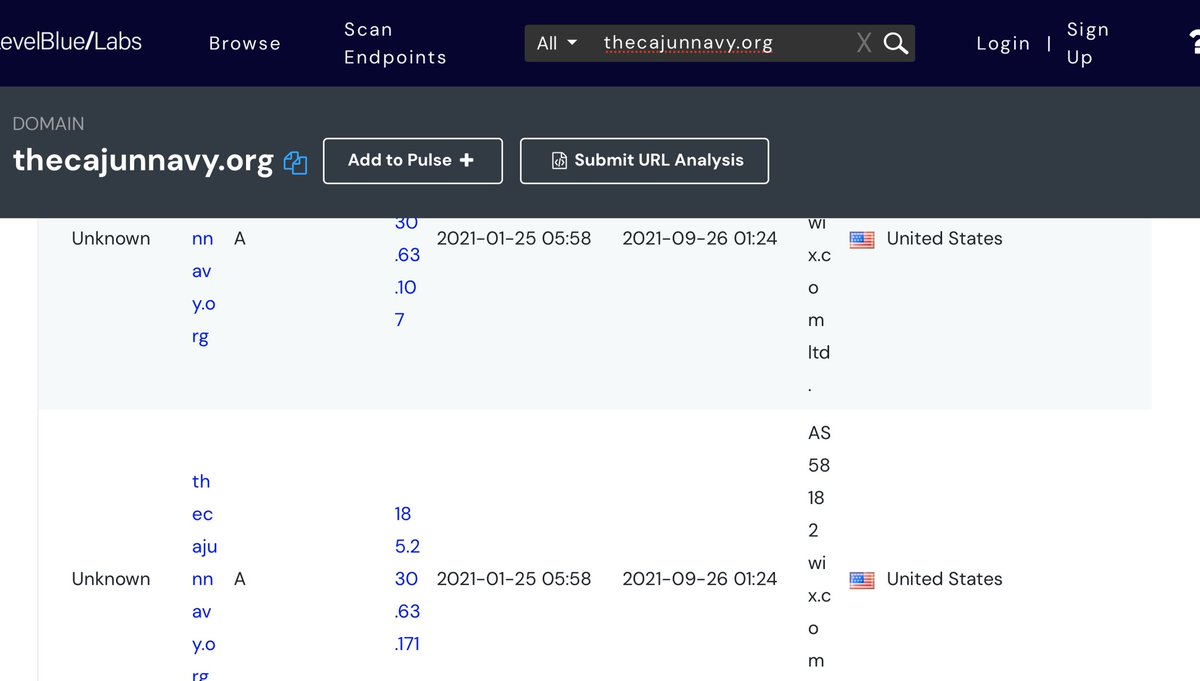Focus the search box containing thecajunnavy.org
Viewport: 1200px width, 681px height.
(720, 43)
